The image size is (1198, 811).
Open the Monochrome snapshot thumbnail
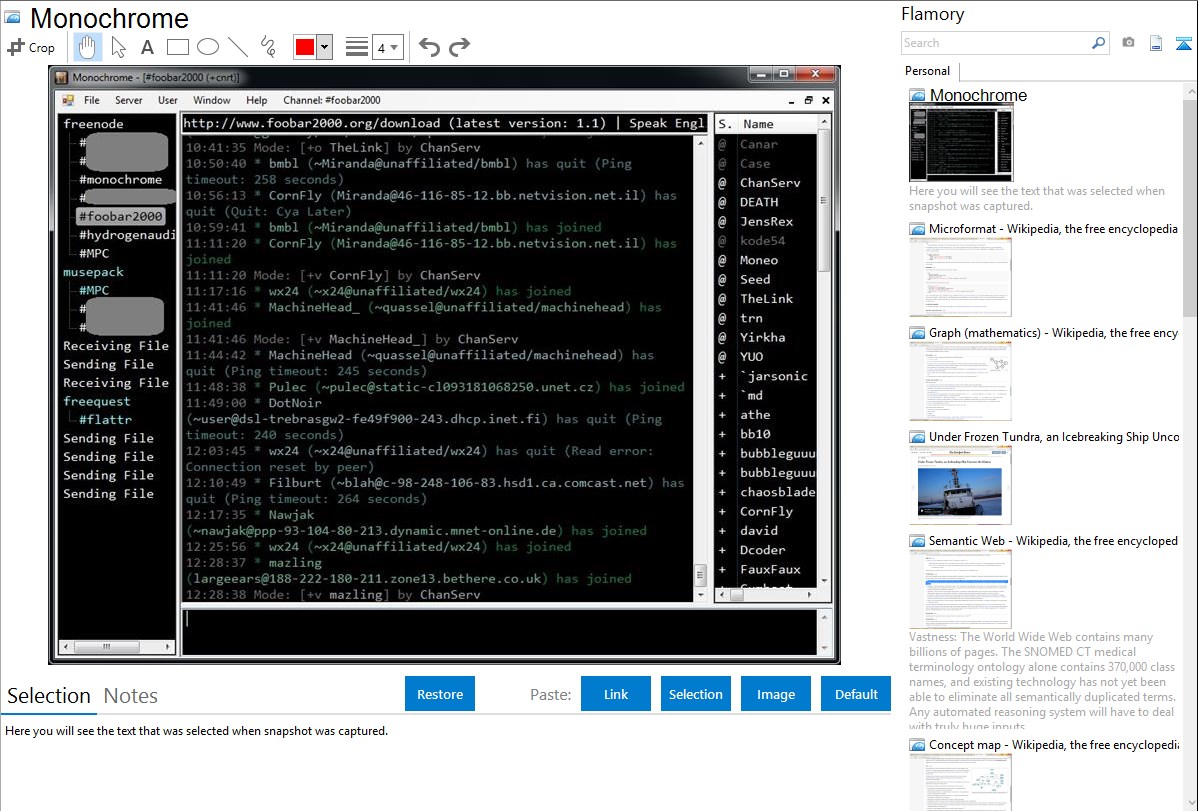point(960,143)
